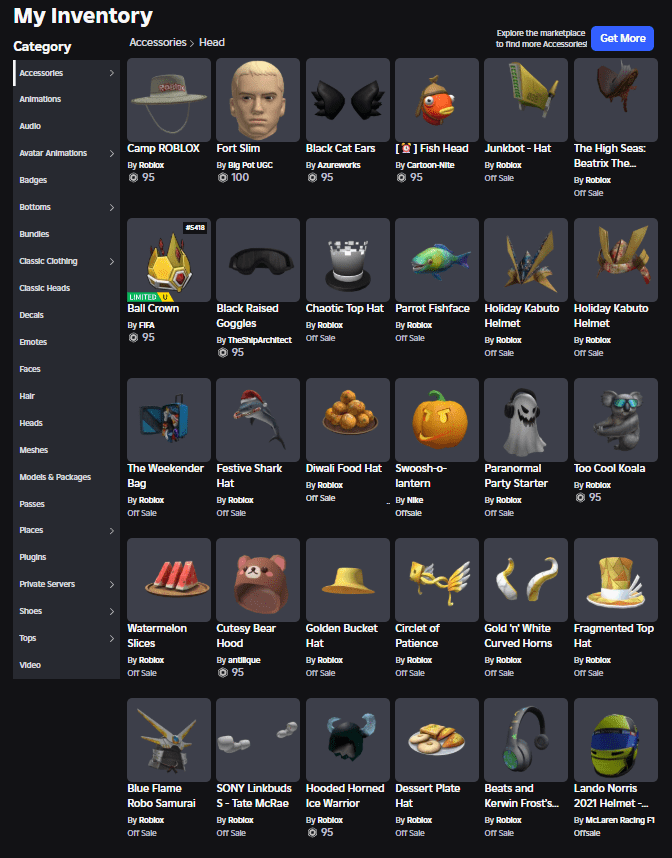View the Festive Shark Hat image
The height and width of the screenshot is (858, 672).
pyautogui.click(x=258, y=420)
